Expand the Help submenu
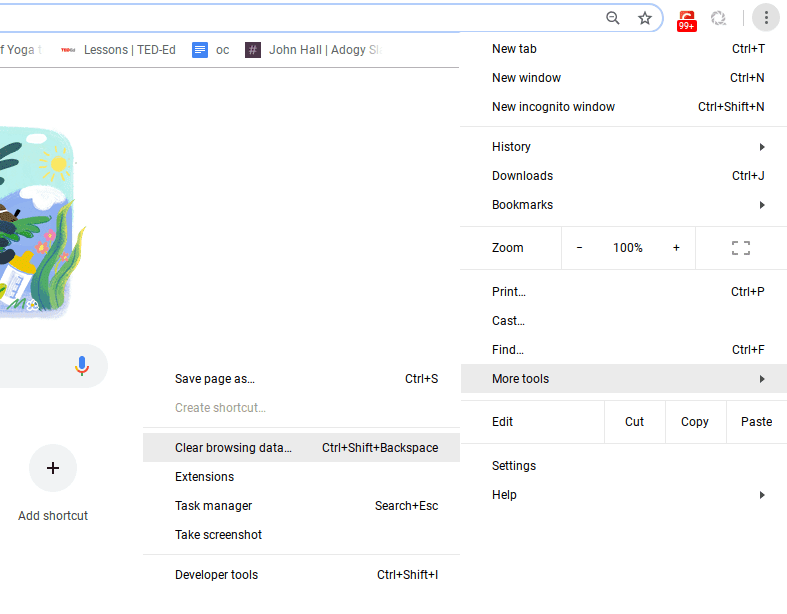This screenshot has width=787, height=614. pos(623,495)
